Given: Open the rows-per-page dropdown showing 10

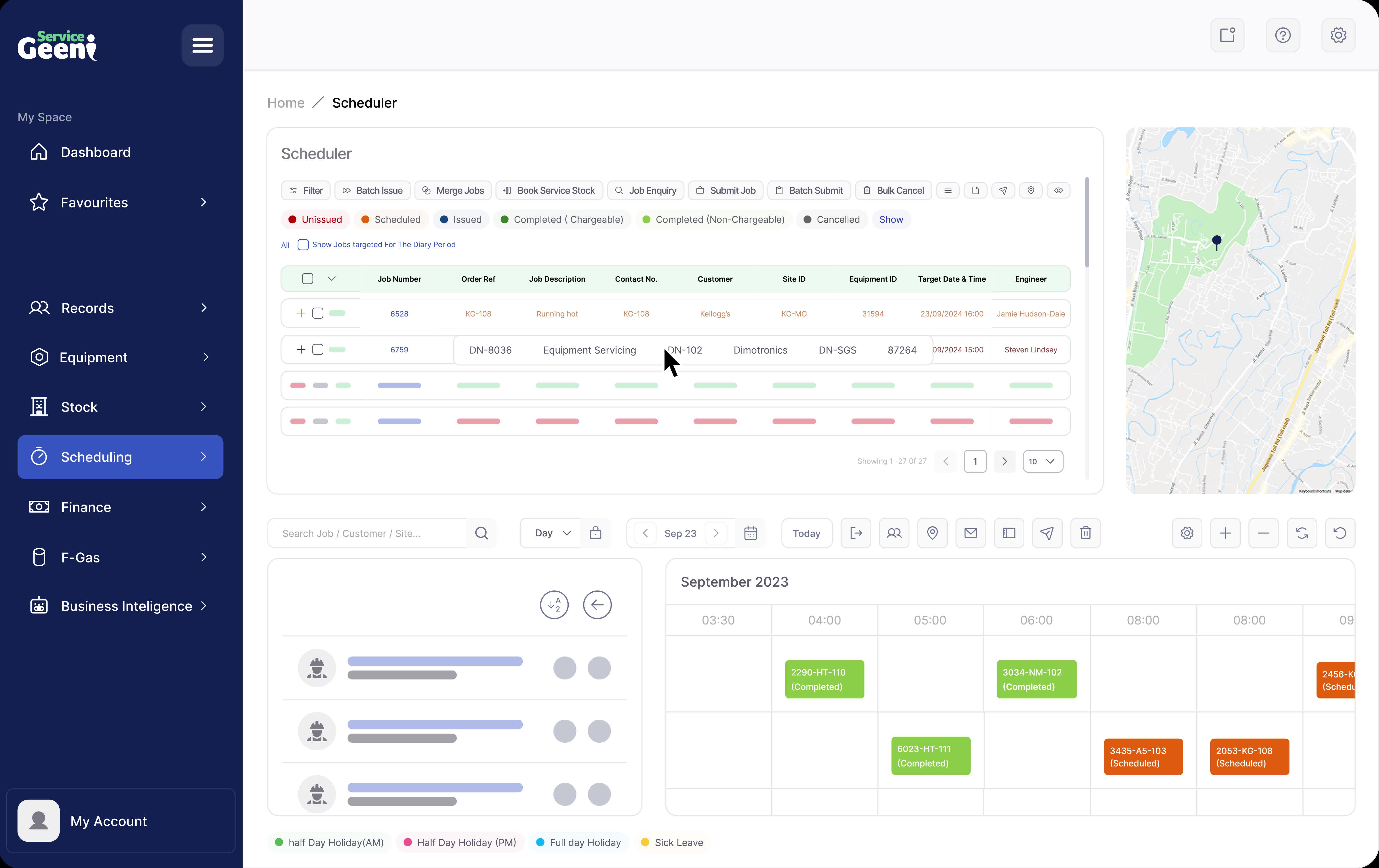Looking at the screenshot, I should (x=1043, y=462).
